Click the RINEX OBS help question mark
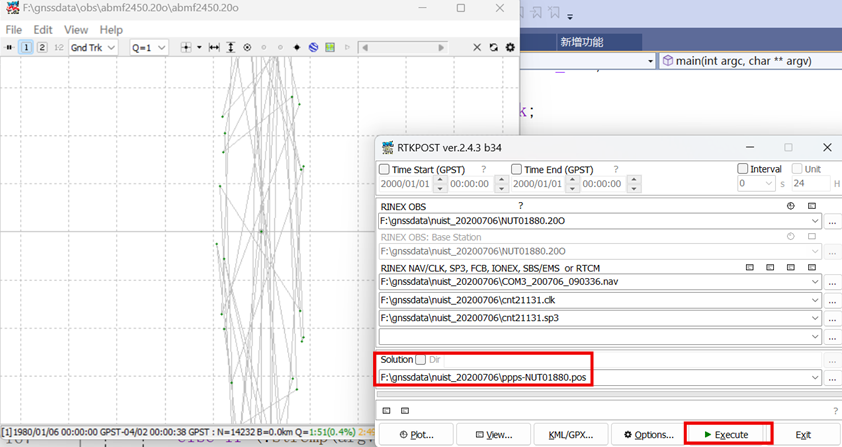The image size is (842, 447). coord(520,206)
